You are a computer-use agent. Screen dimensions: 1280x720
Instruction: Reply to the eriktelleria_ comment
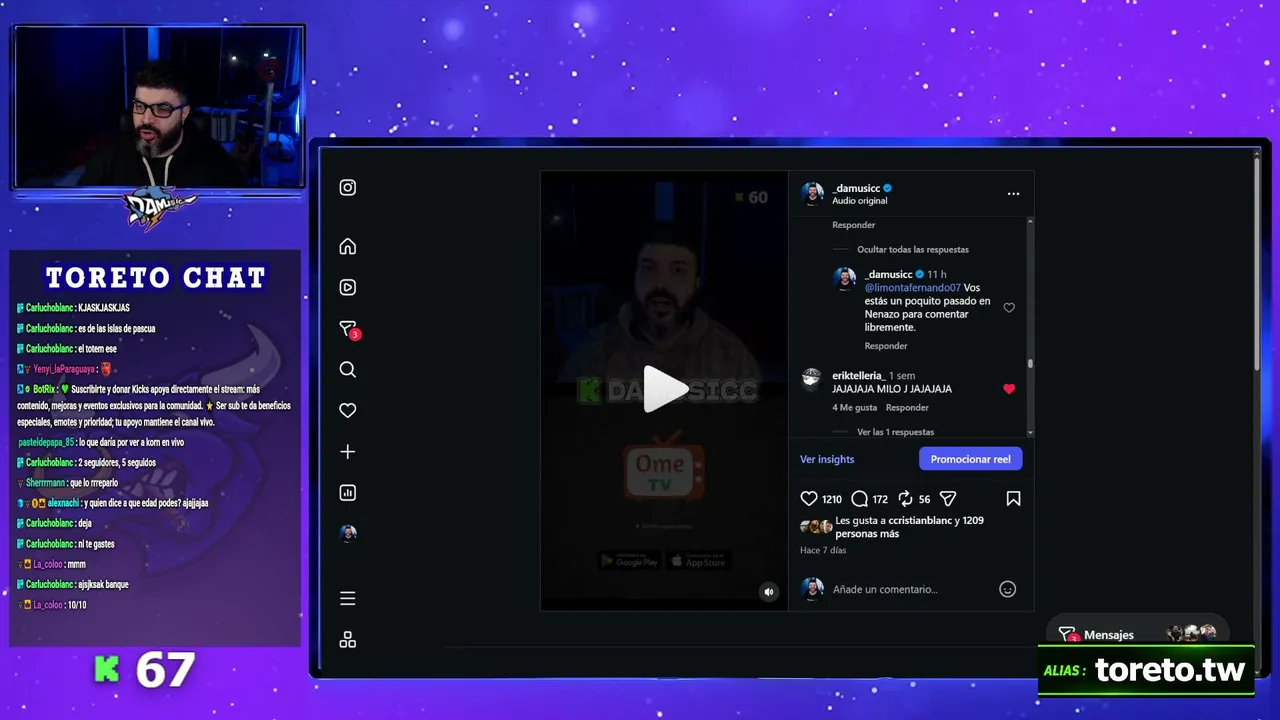point(907,408)
